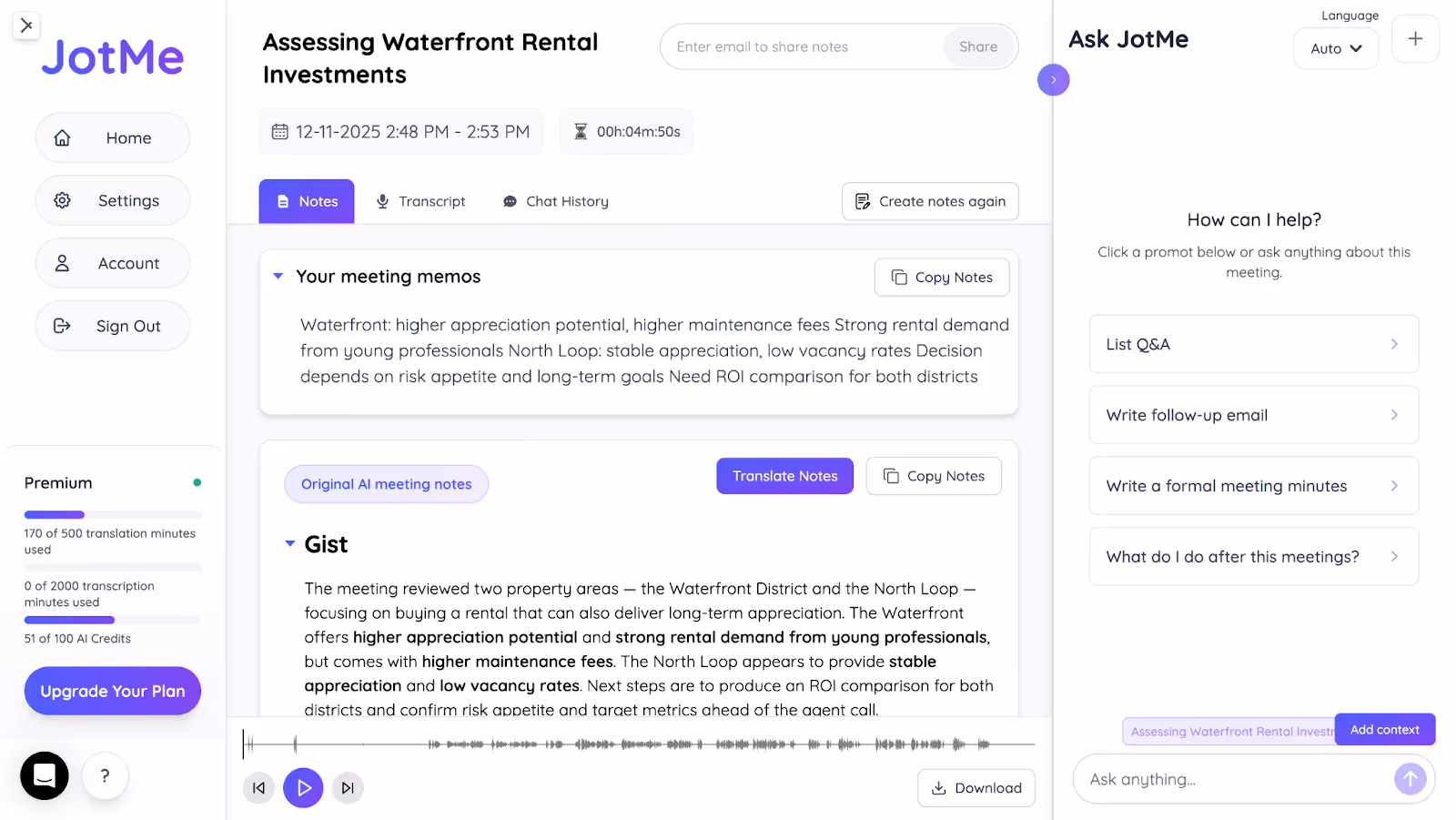Choose Write follow-up email prompt

1254,415
